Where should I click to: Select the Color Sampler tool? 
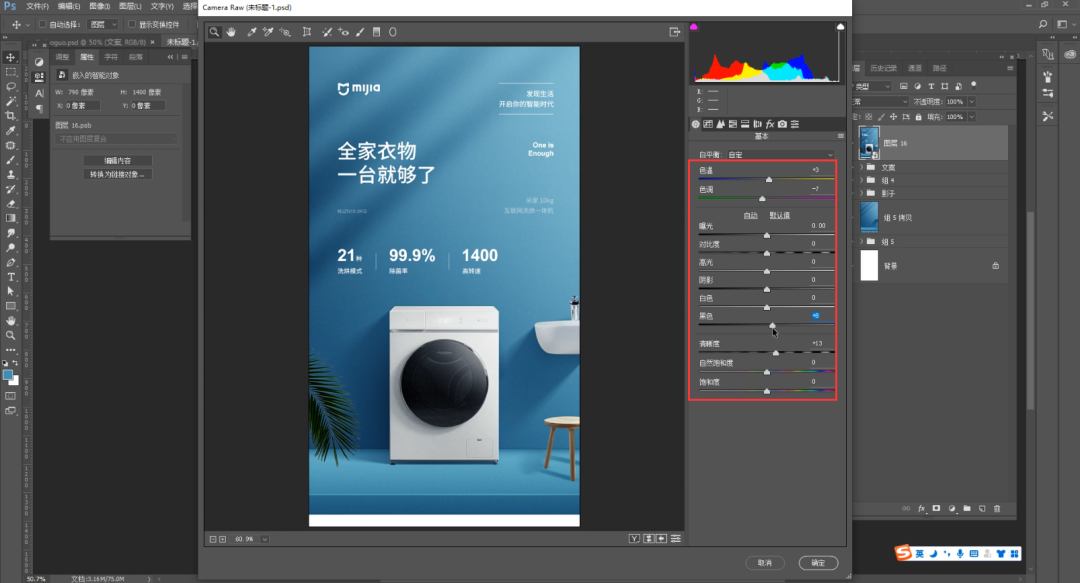[x=268, y=32]
